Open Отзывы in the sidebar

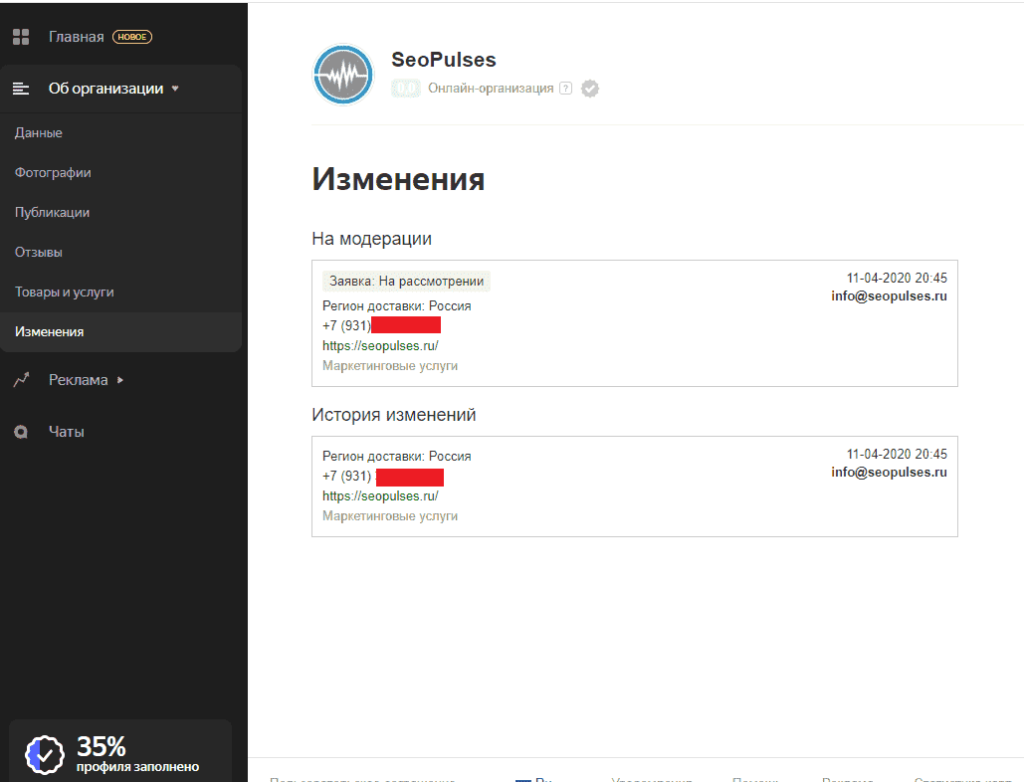pos(39,252)
